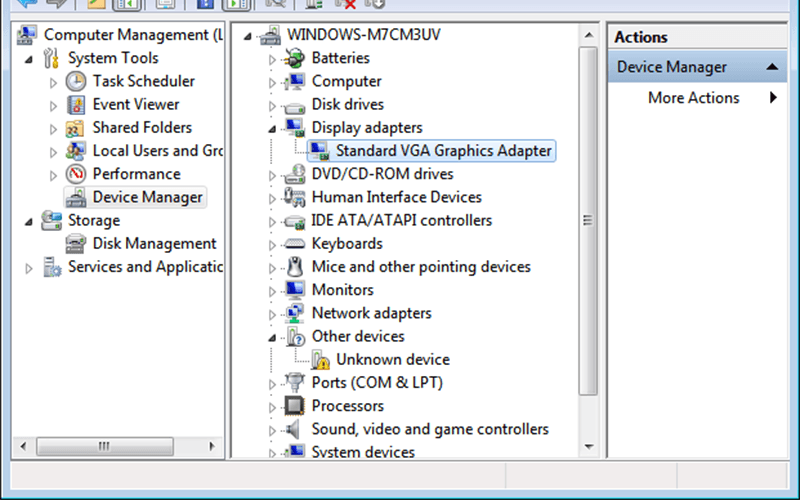This screenshot has height=500, width=800.
Task: Click the Disk drives category icon
Action: 294,106
